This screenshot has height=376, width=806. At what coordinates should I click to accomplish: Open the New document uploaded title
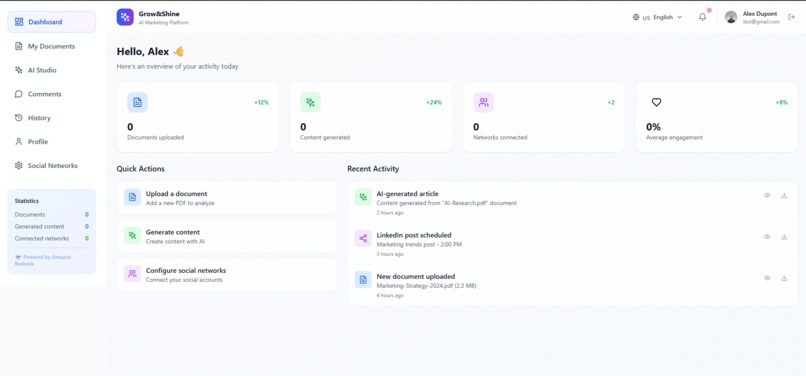pos(416,276)
